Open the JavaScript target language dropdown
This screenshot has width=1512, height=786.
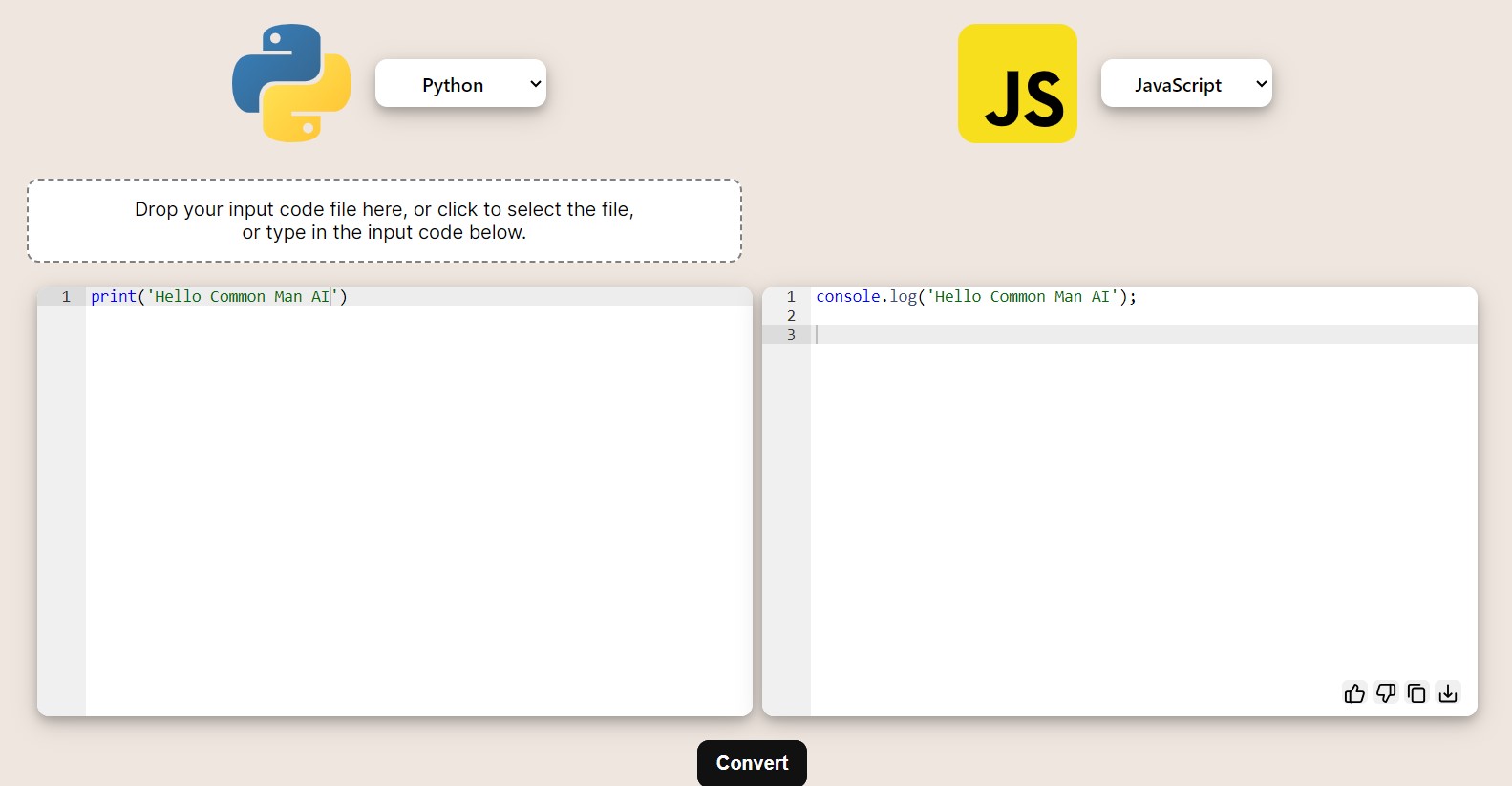pos(1186,83)
